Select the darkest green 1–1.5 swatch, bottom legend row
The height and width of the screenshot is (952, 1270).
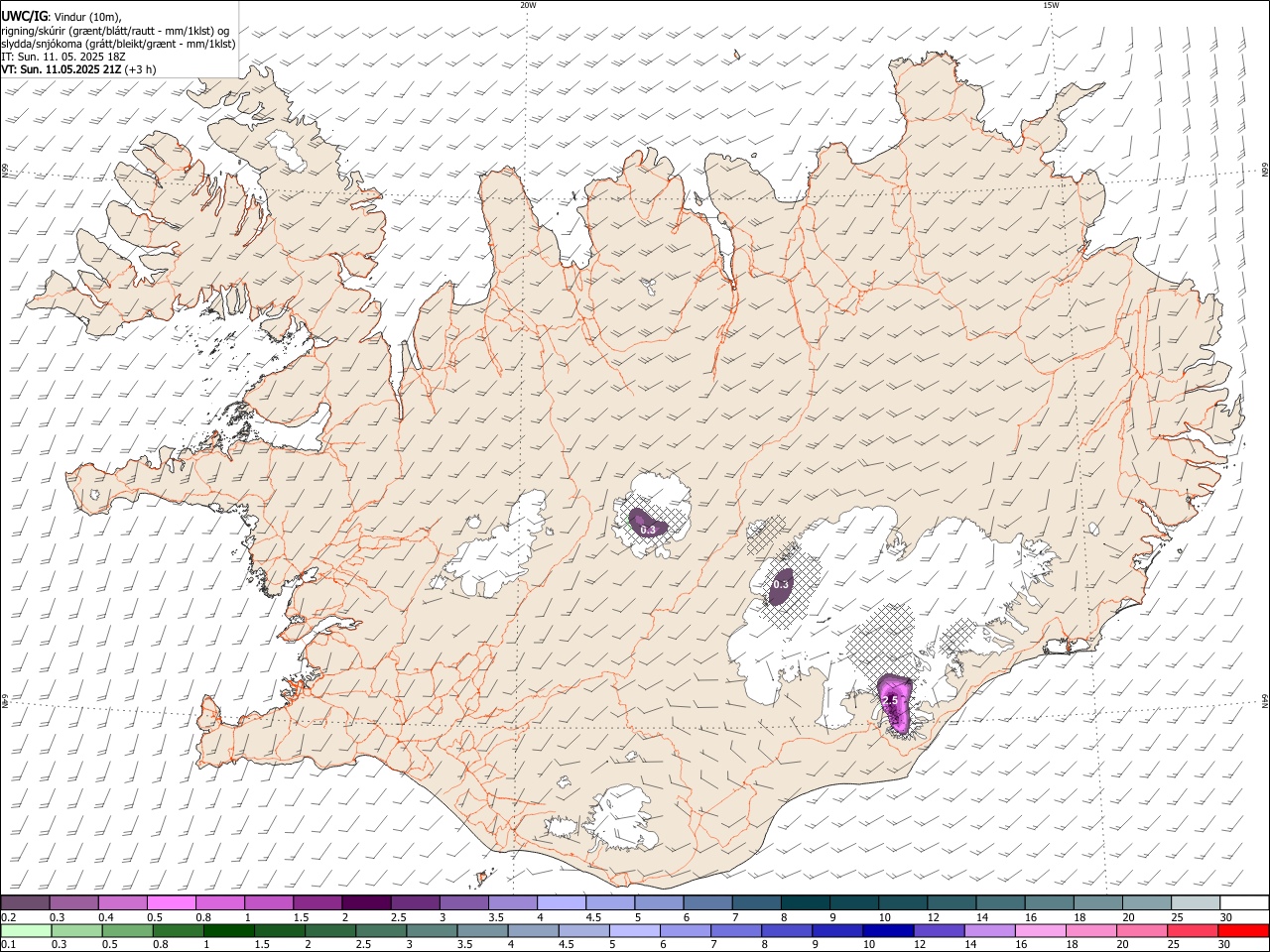(x=229, y=931)
